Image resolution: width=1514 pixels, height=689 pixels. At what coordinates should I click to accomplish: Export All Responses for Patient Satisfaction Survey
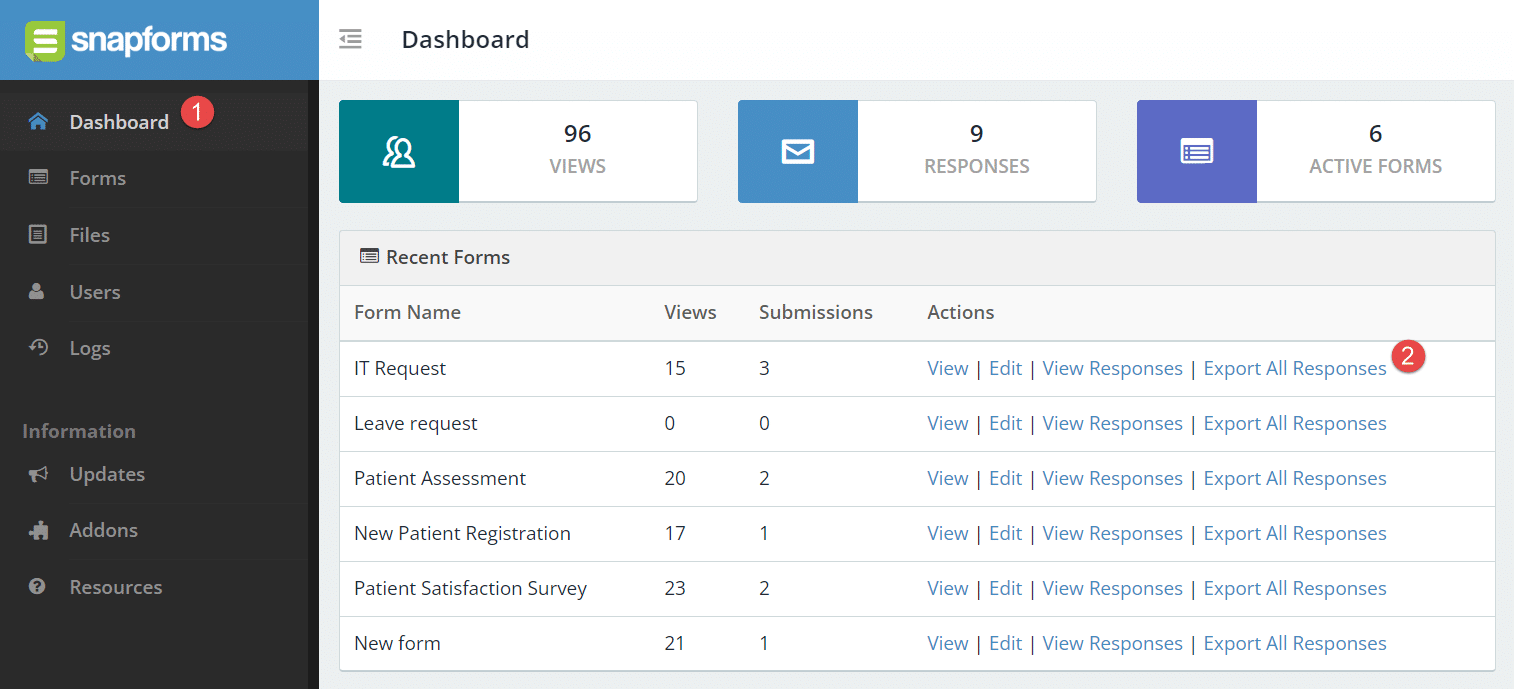(1295, 588)
